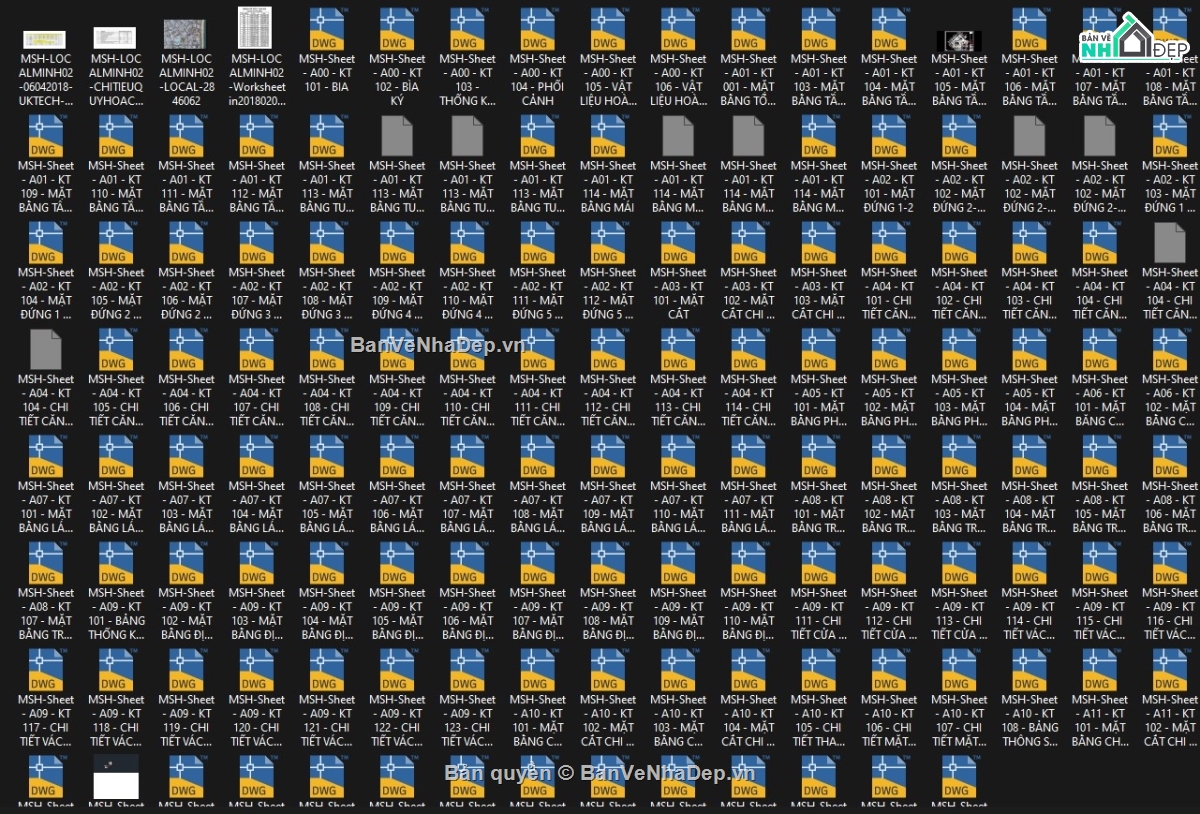Select the A00 - KT 106 - VẬT LIỆU DWG file
Viewport: 1200px width, 814px height.
[678, 29]
